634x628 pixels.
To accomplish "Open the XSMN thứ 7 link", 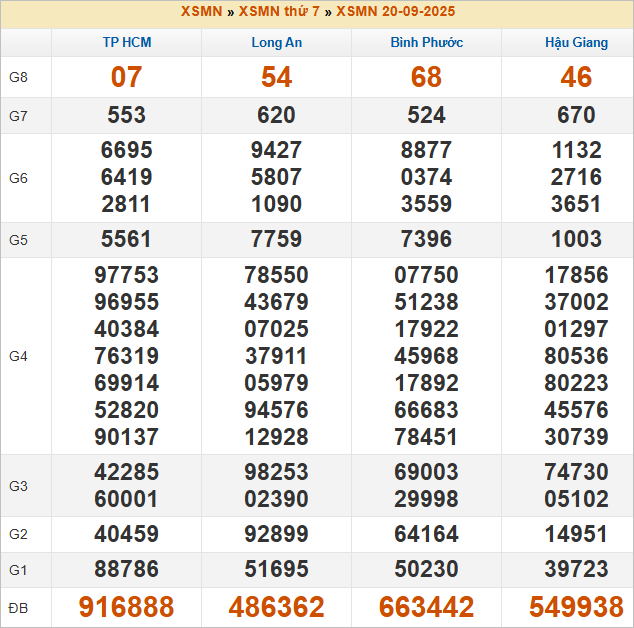I will coord(279,12).
